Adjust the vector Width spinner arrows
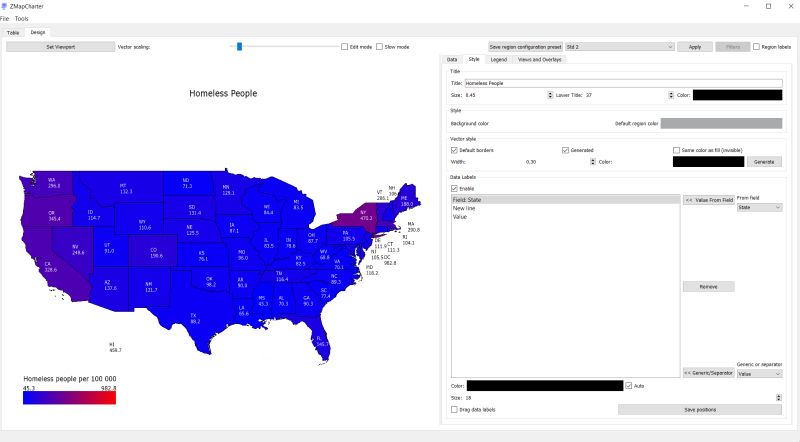 592,162
